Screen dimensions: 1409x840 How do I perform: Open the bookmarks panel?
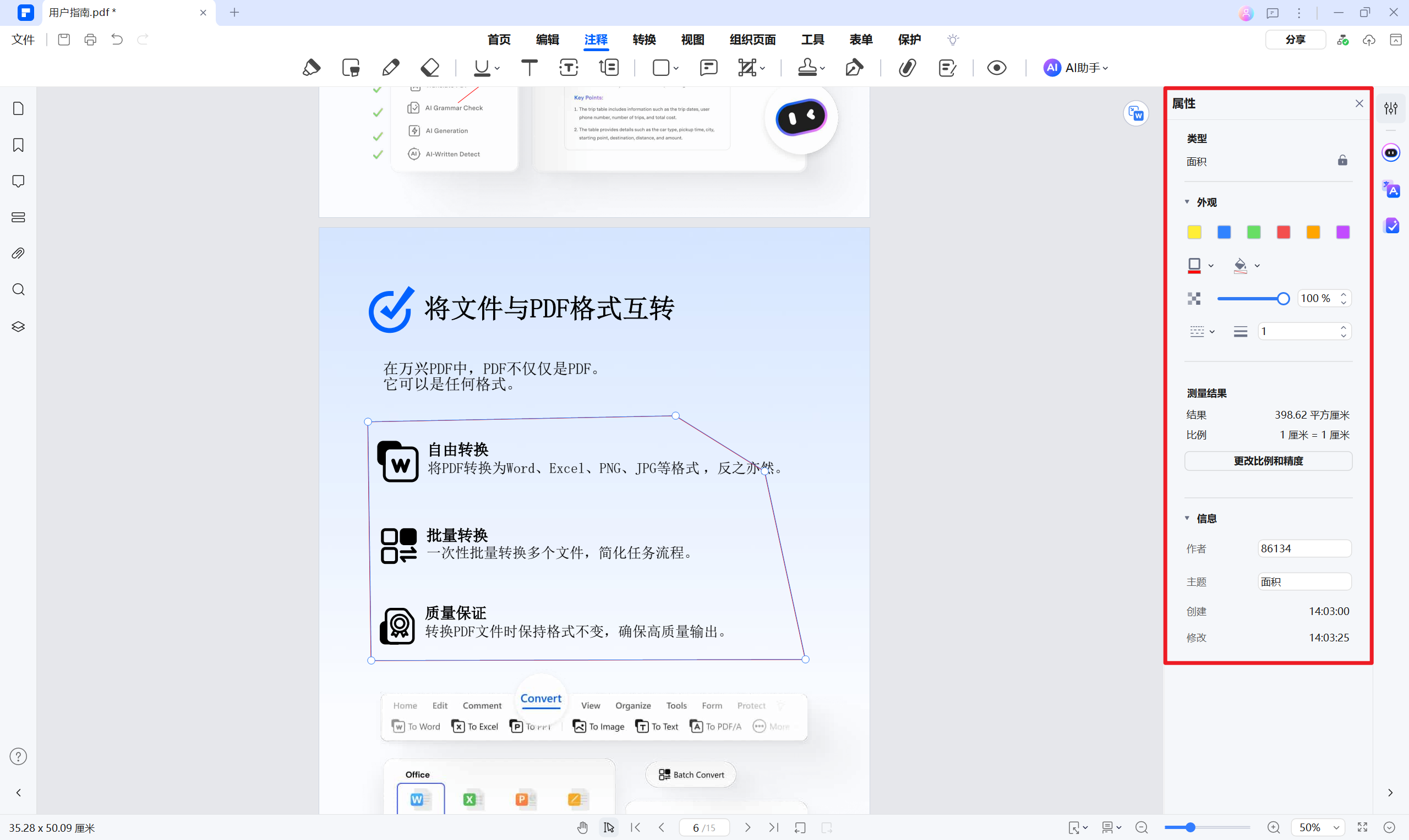click(18, 145)
